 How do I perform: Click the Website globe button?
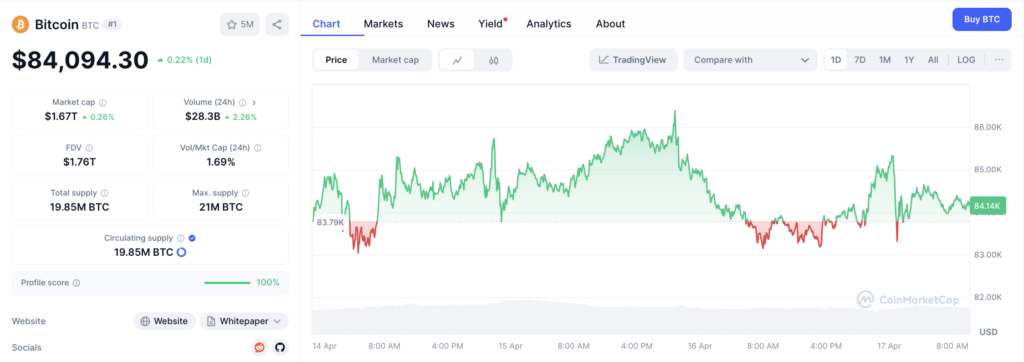click(165, 321)
